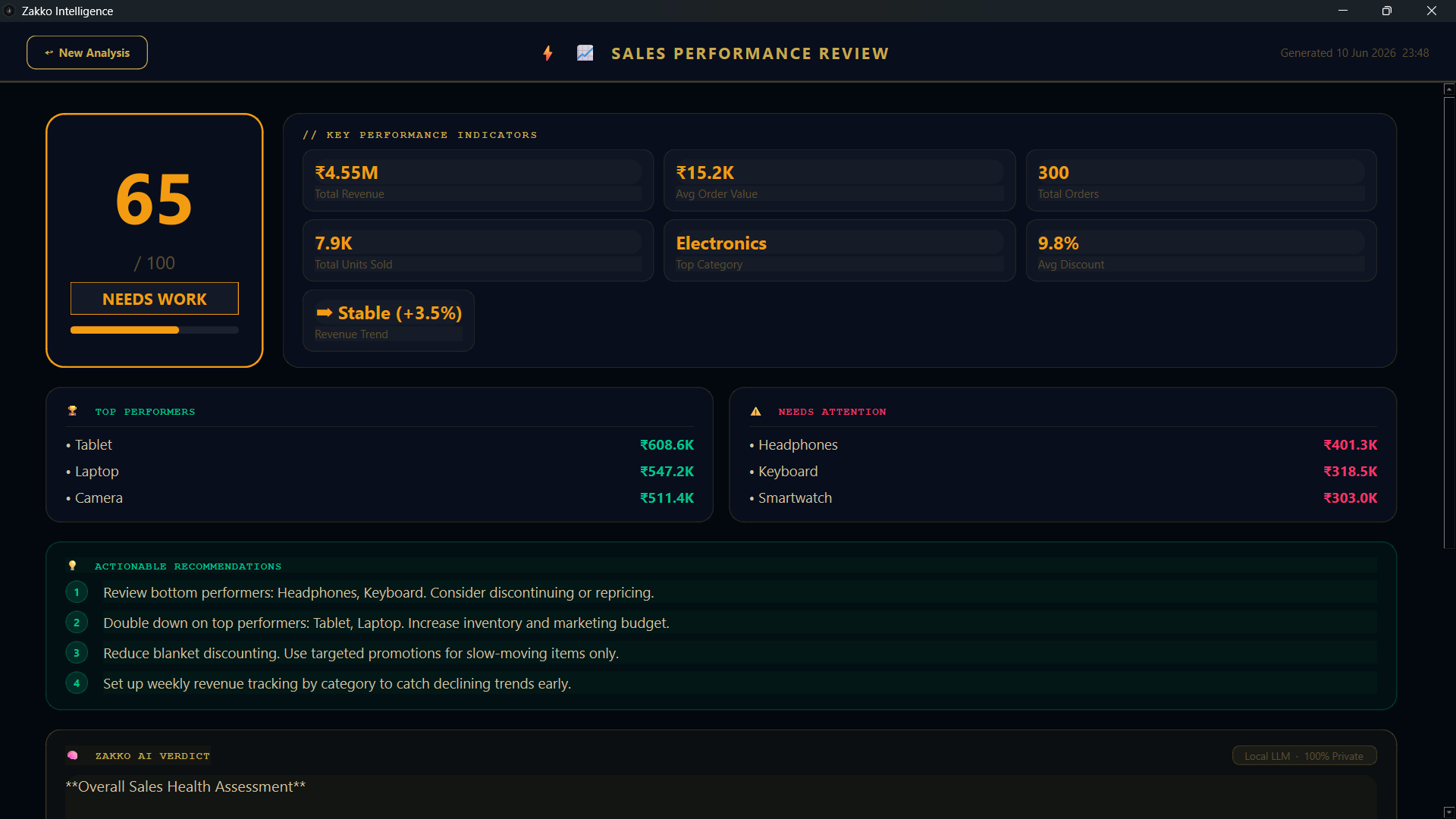Viewport: 1456px width, 819px height.
Task: Click the Zakko Intelligence app icon in title bar
Action: point(10,11)
